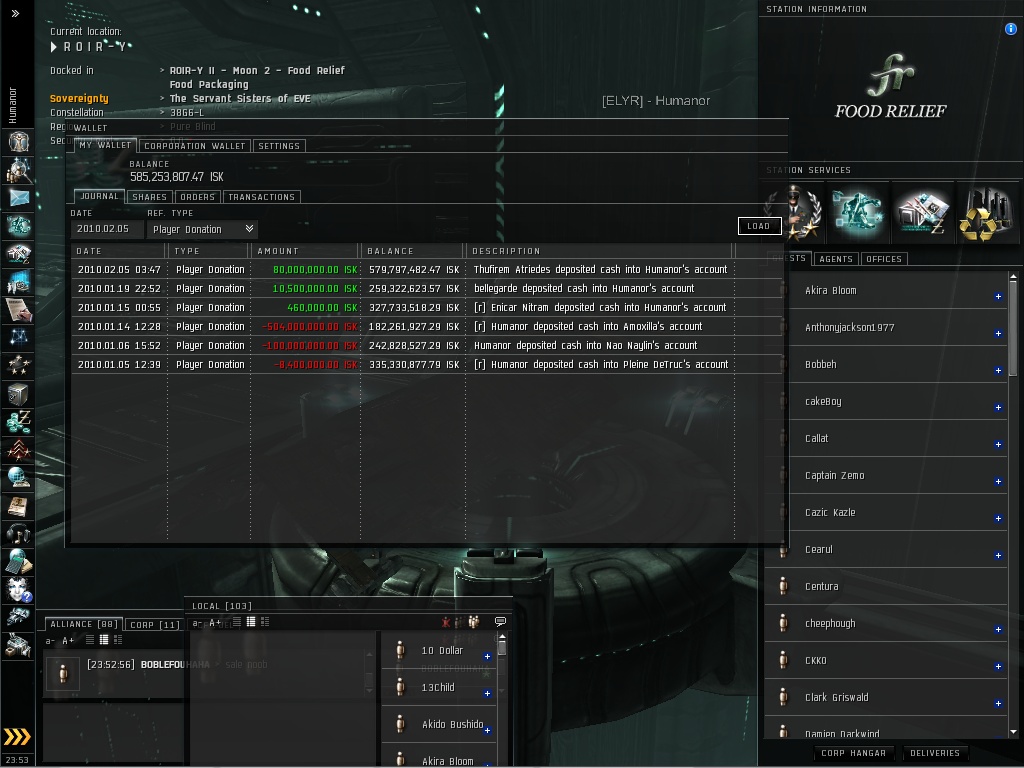Open the Ship hangar sidebar icon

click(x=18, y=617)
